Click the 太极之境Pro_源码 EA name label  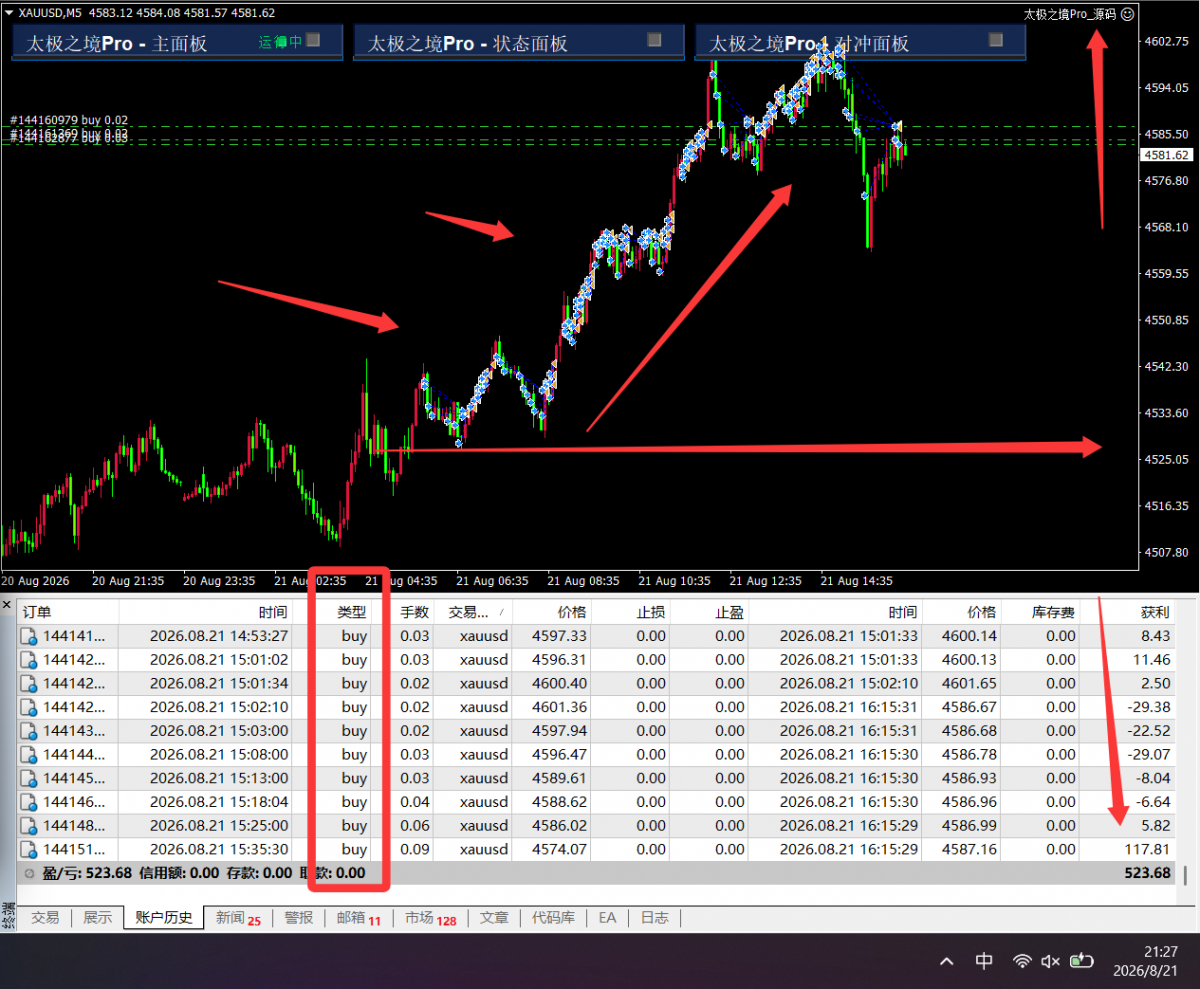pos(1070,14)
